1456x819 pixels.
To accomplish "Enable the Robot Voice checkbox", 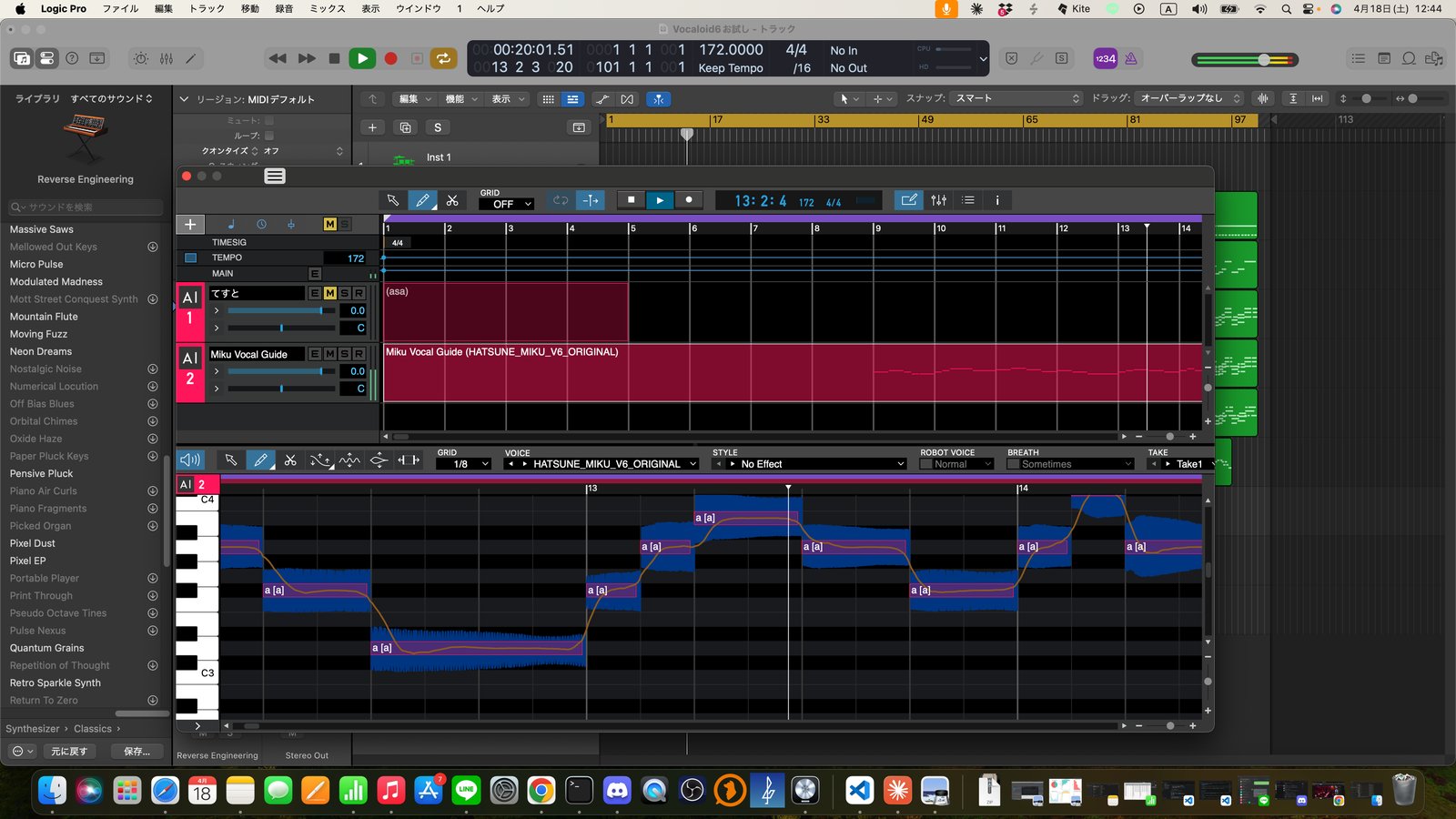I will click(926, 464).
